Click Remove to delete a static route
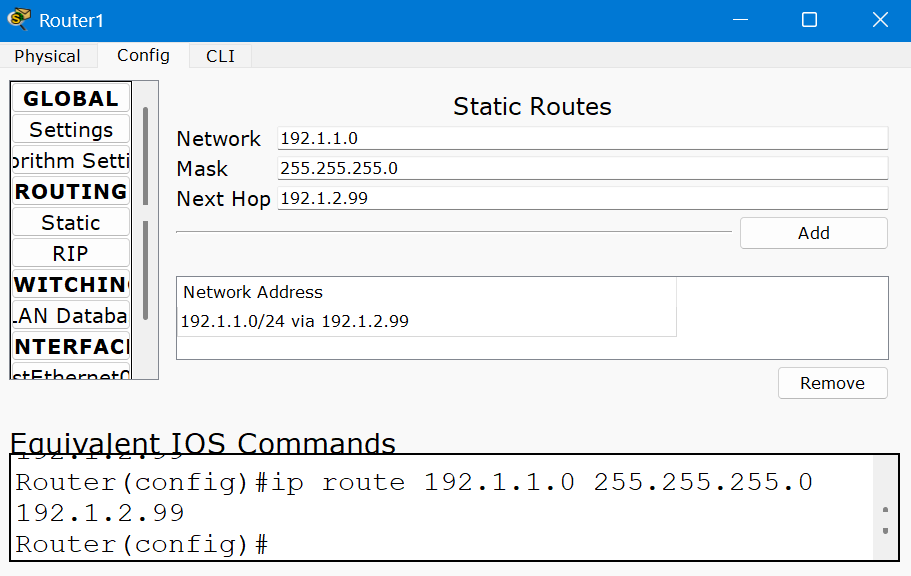 pos(832,383)
